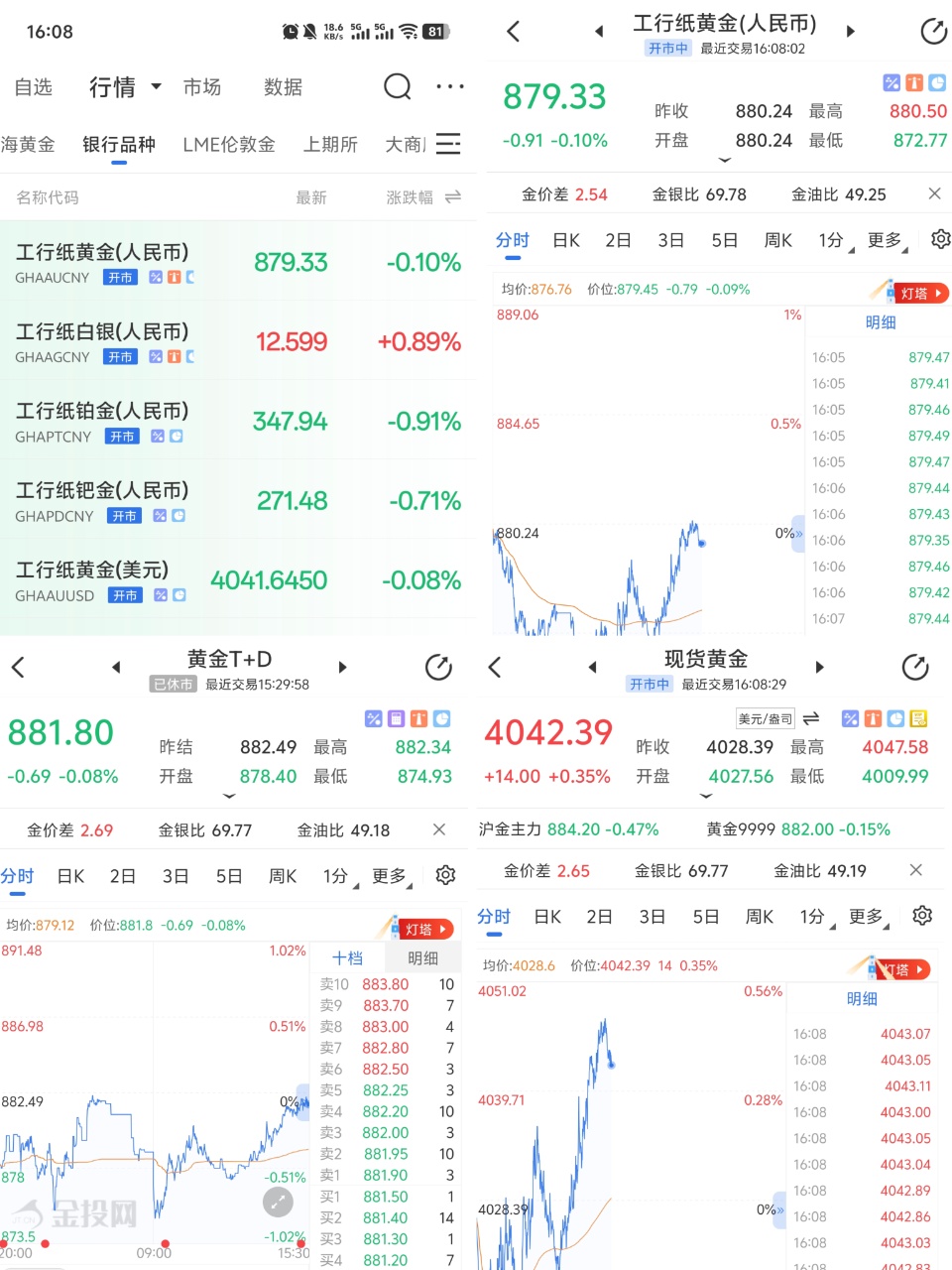Open 工行纸钯金(人民币) row
The height and width of the screenshot is (1270, 952).
[238, 500]
